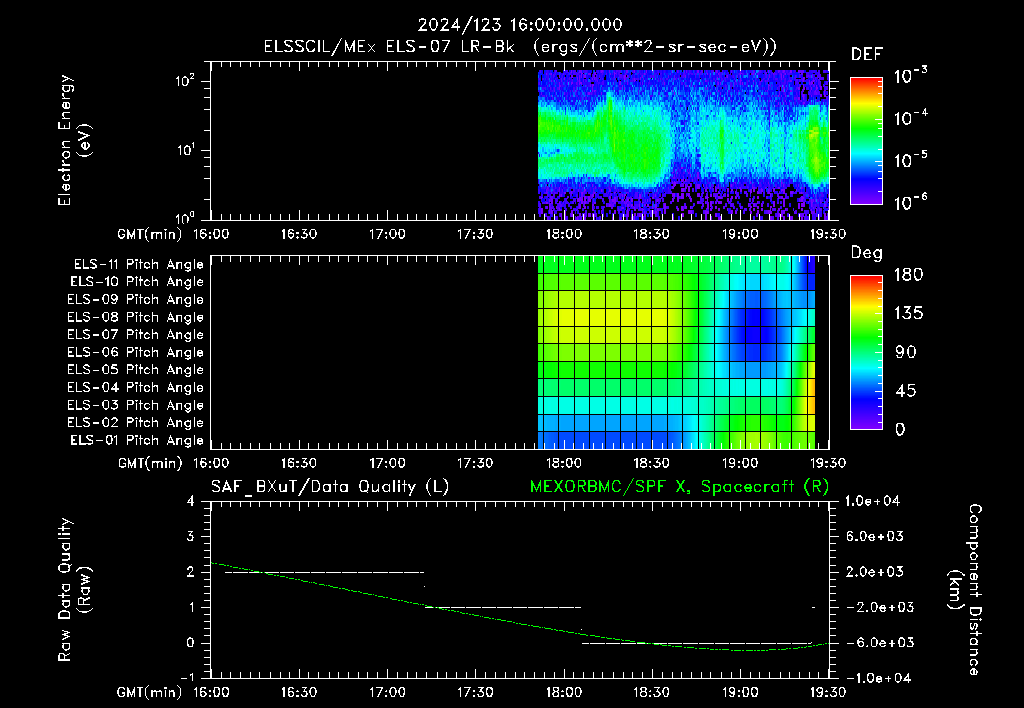Click the DEF legend title

coord(867,54)
